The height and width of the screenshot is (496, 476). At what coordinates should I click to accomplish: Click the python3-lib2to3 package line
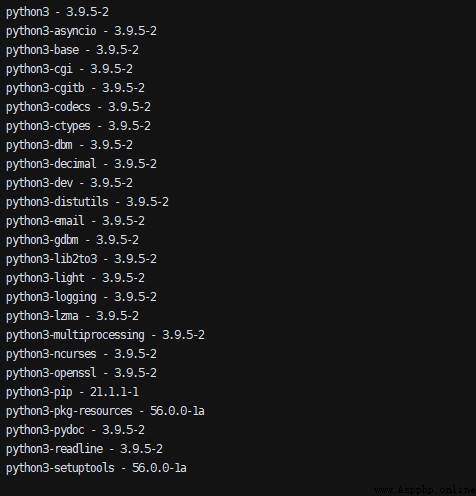click(x=81, y=260)
